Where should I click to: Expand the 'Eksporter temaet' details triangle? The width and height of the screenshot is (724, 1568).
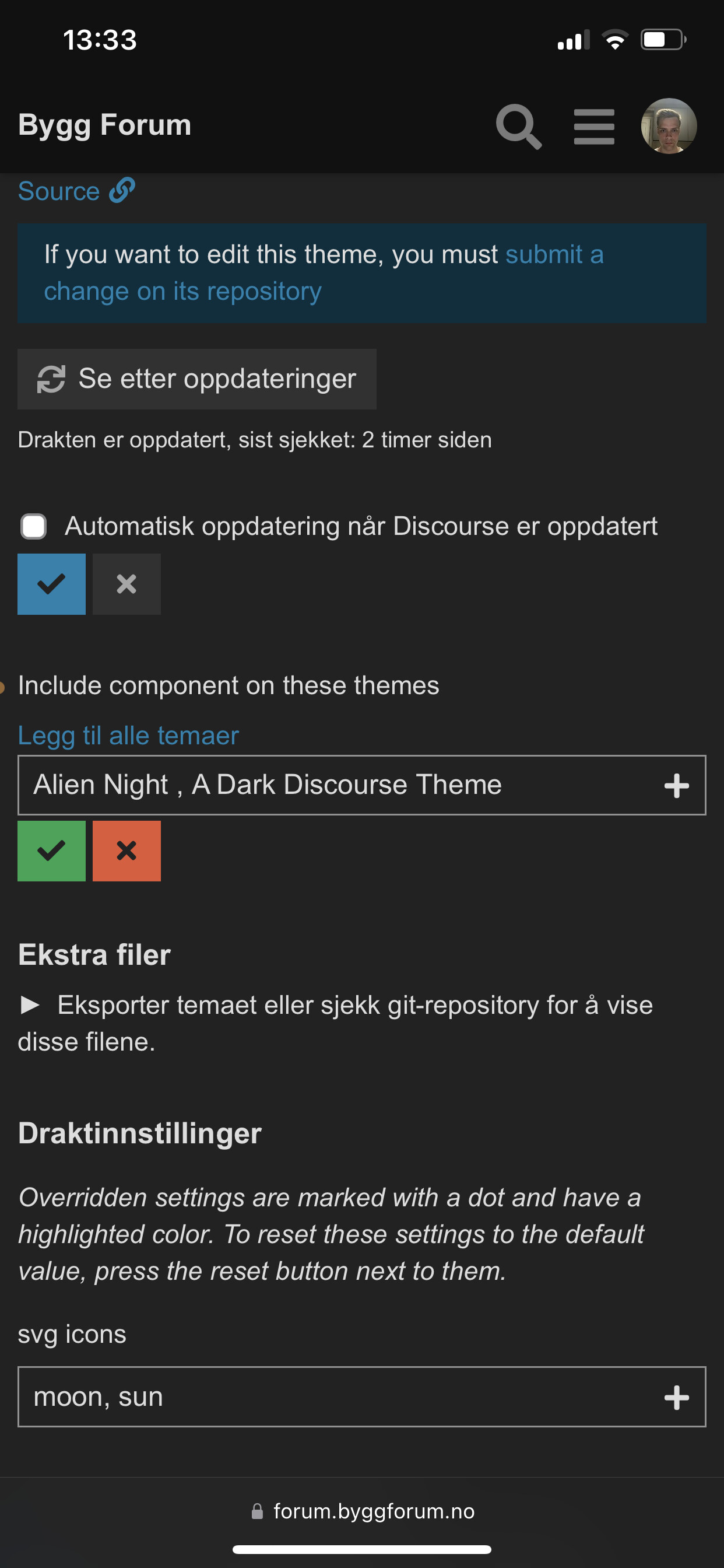[30, 1005]
